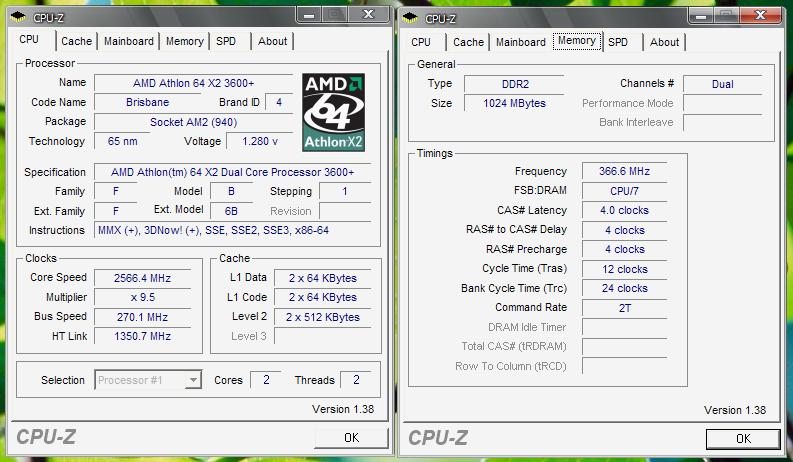Expand the Processor #1 selection dropdown
Viewport: 793px width, 462px height.
tap(193, 380)
